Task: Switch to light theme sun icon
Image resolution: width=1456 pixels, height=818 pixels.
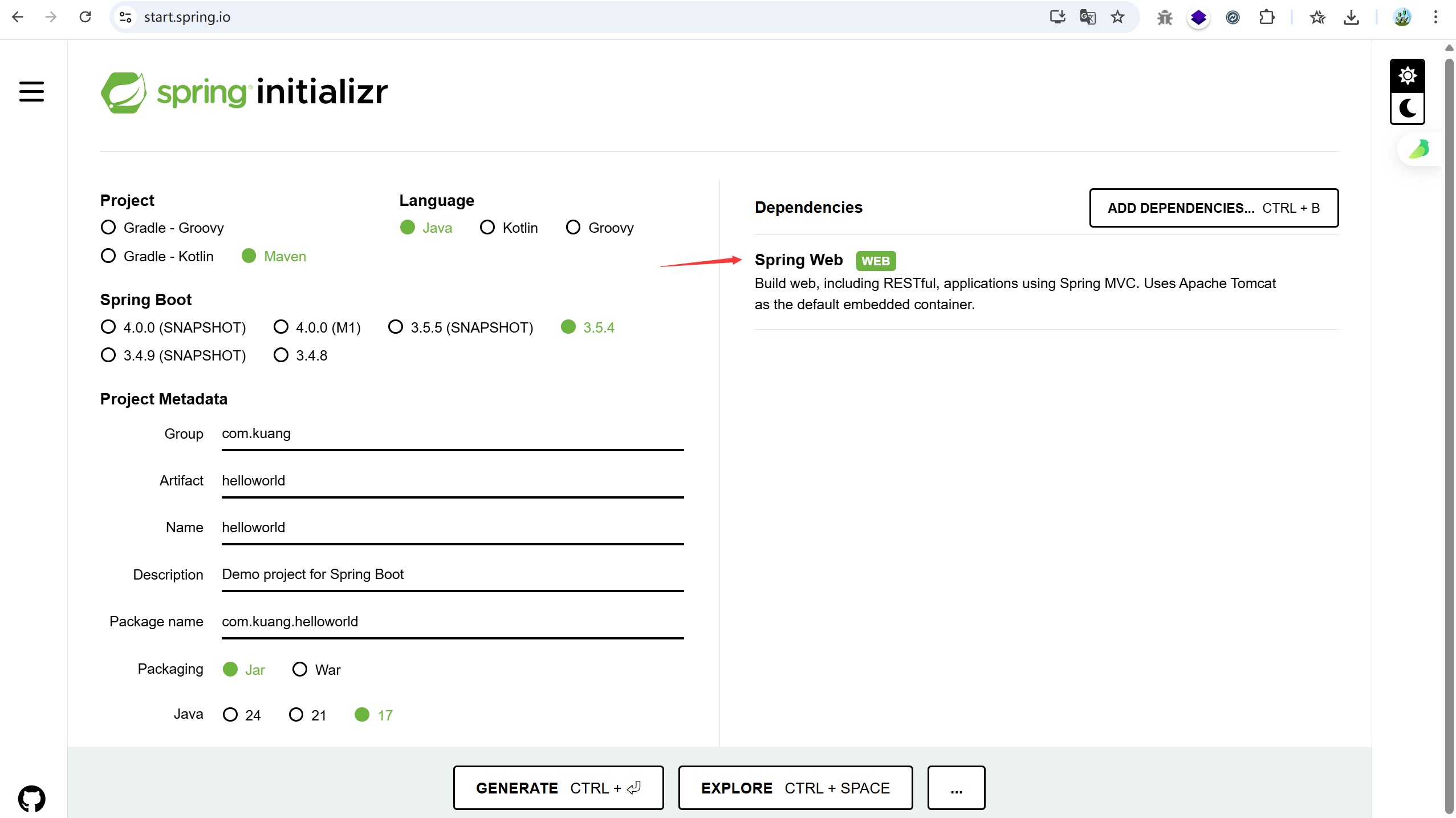Action: [x=1407, y=76]
